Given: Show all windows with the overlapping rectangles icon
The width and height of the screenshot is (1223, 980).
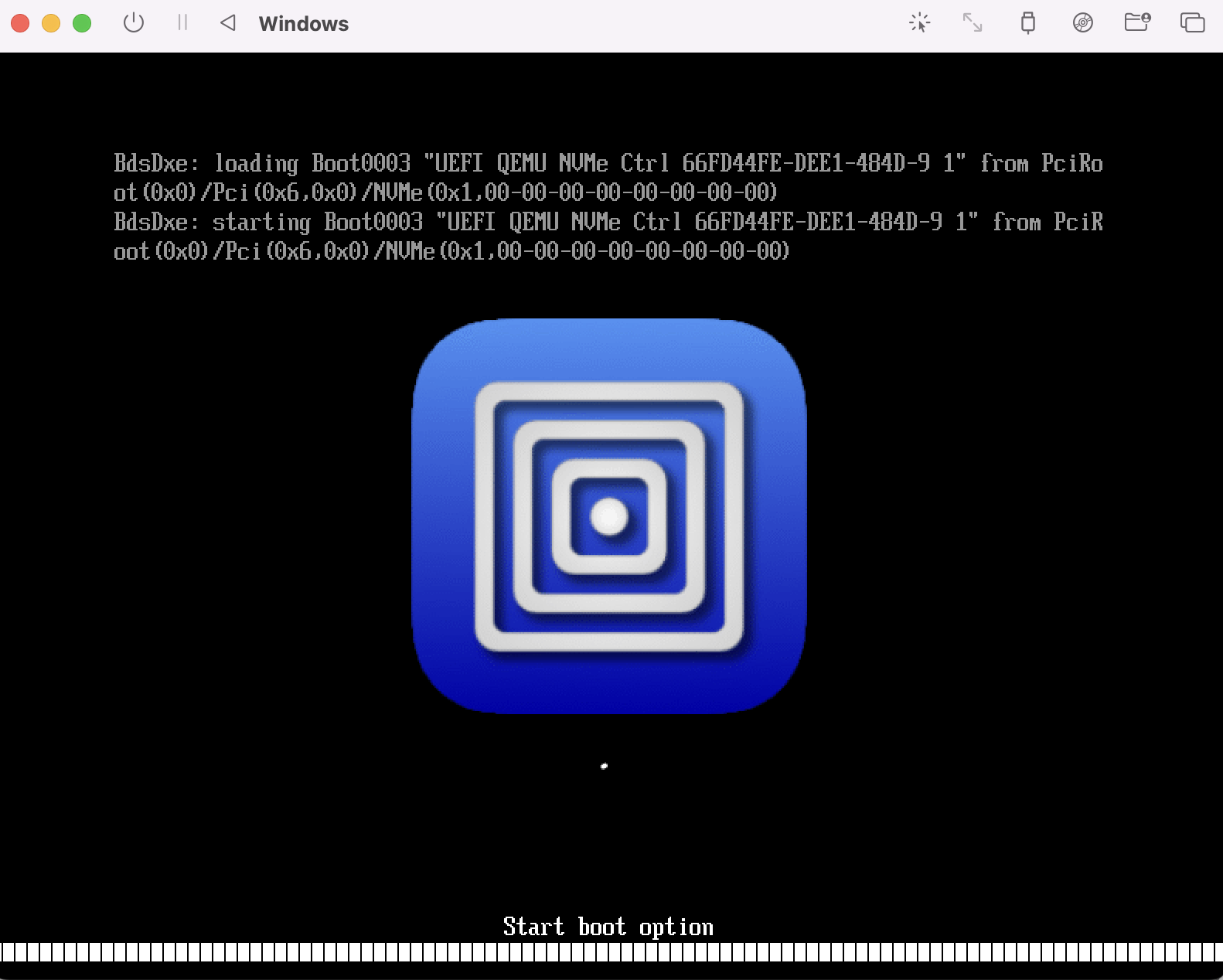Looking at the screenshot, I should pyautogui.click(x=1192, y=22).
